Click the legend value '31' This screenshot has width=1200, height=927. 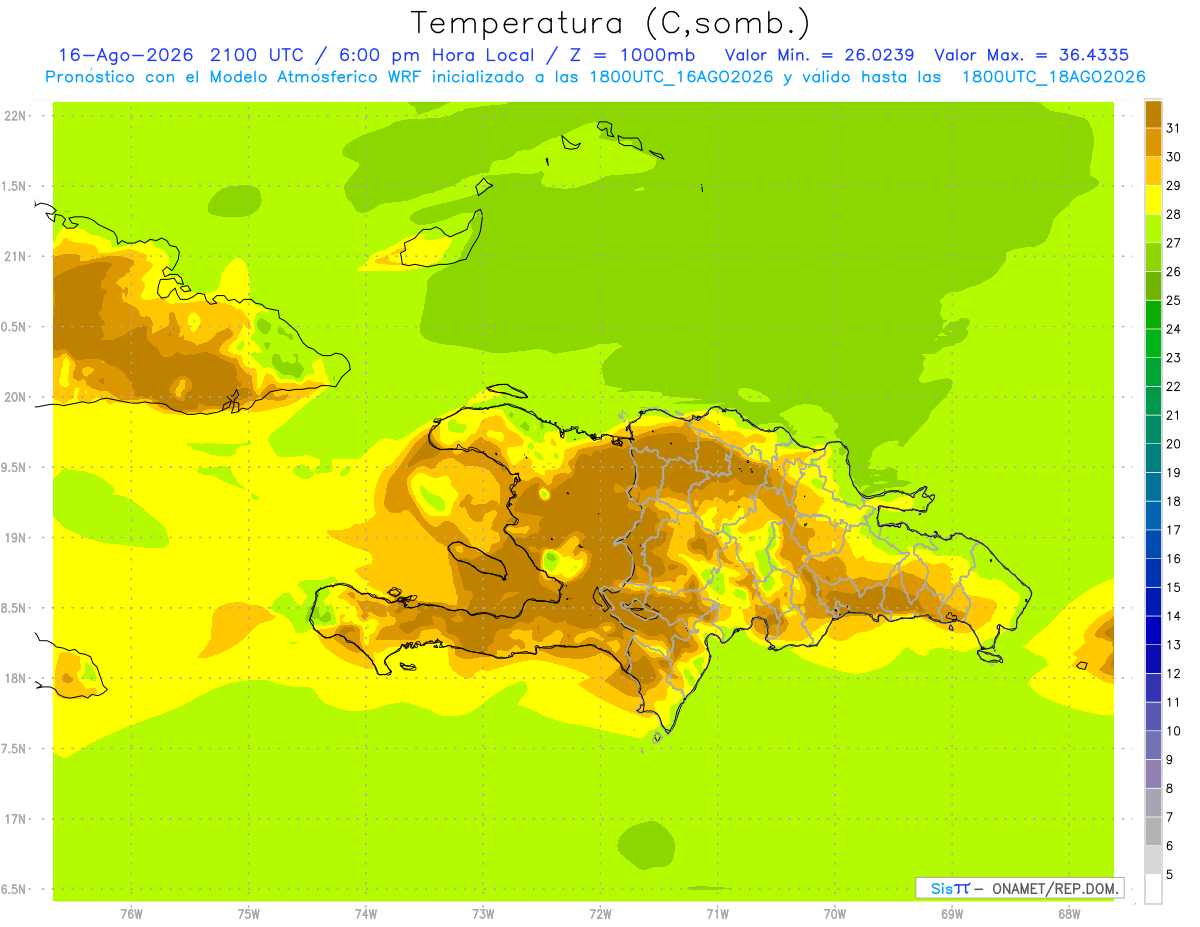click(x=1173, y=128)
